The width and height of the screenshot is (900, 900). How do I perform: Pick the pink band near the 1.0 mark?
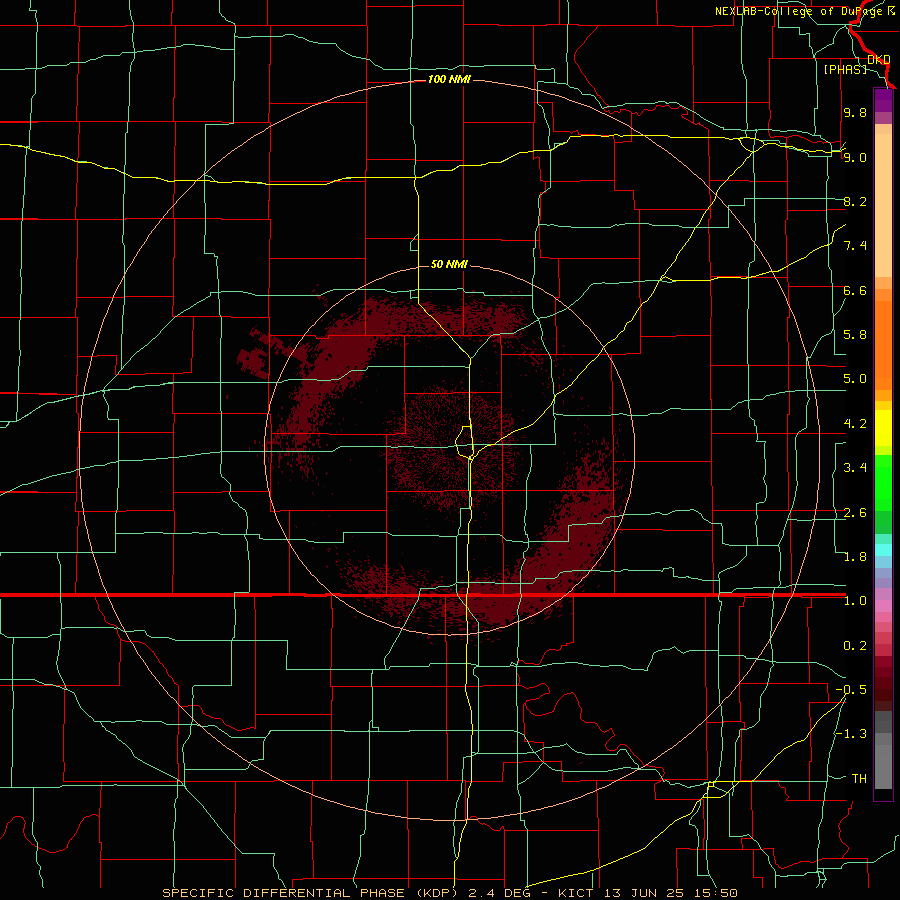pos(883,606)
